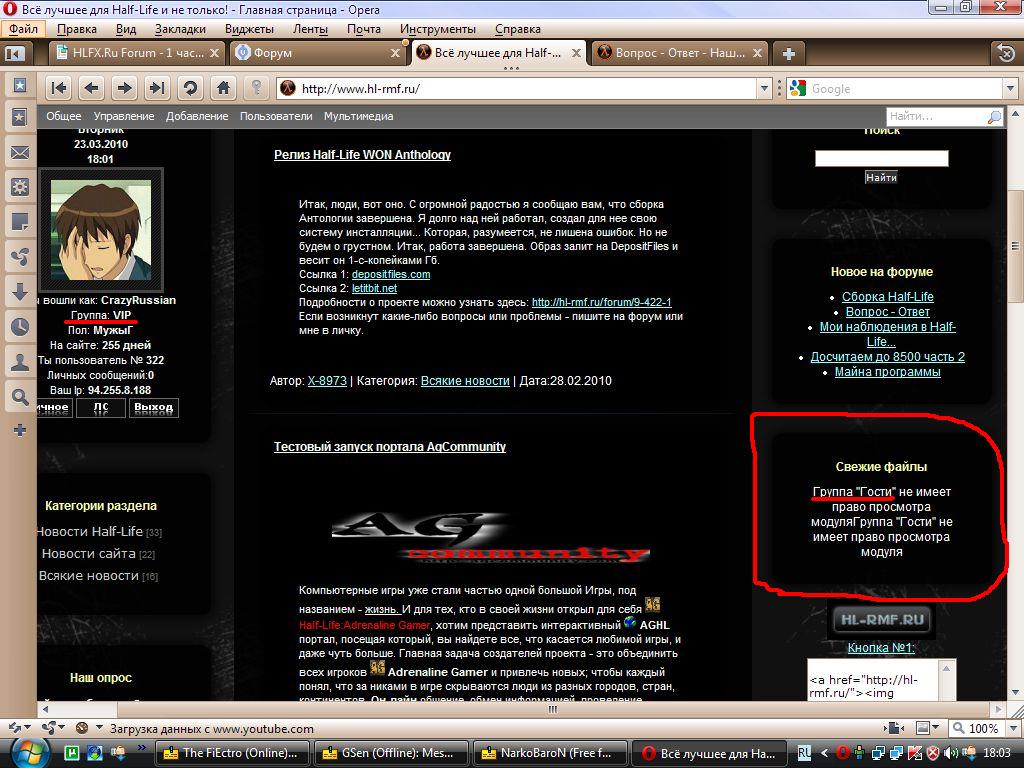Go back one page

tap(91, 88)
